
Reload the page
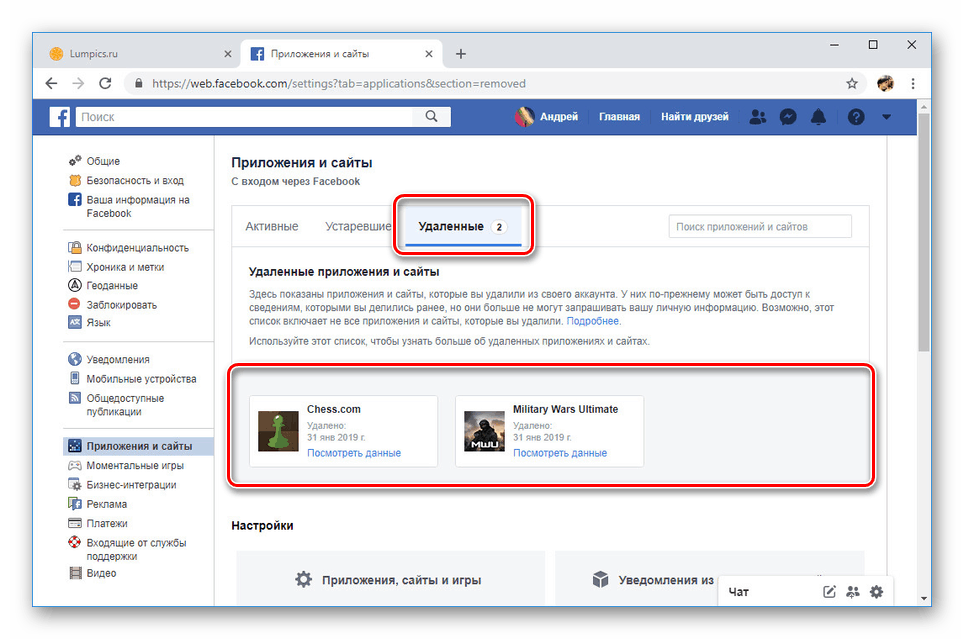(x=105, y=84)
